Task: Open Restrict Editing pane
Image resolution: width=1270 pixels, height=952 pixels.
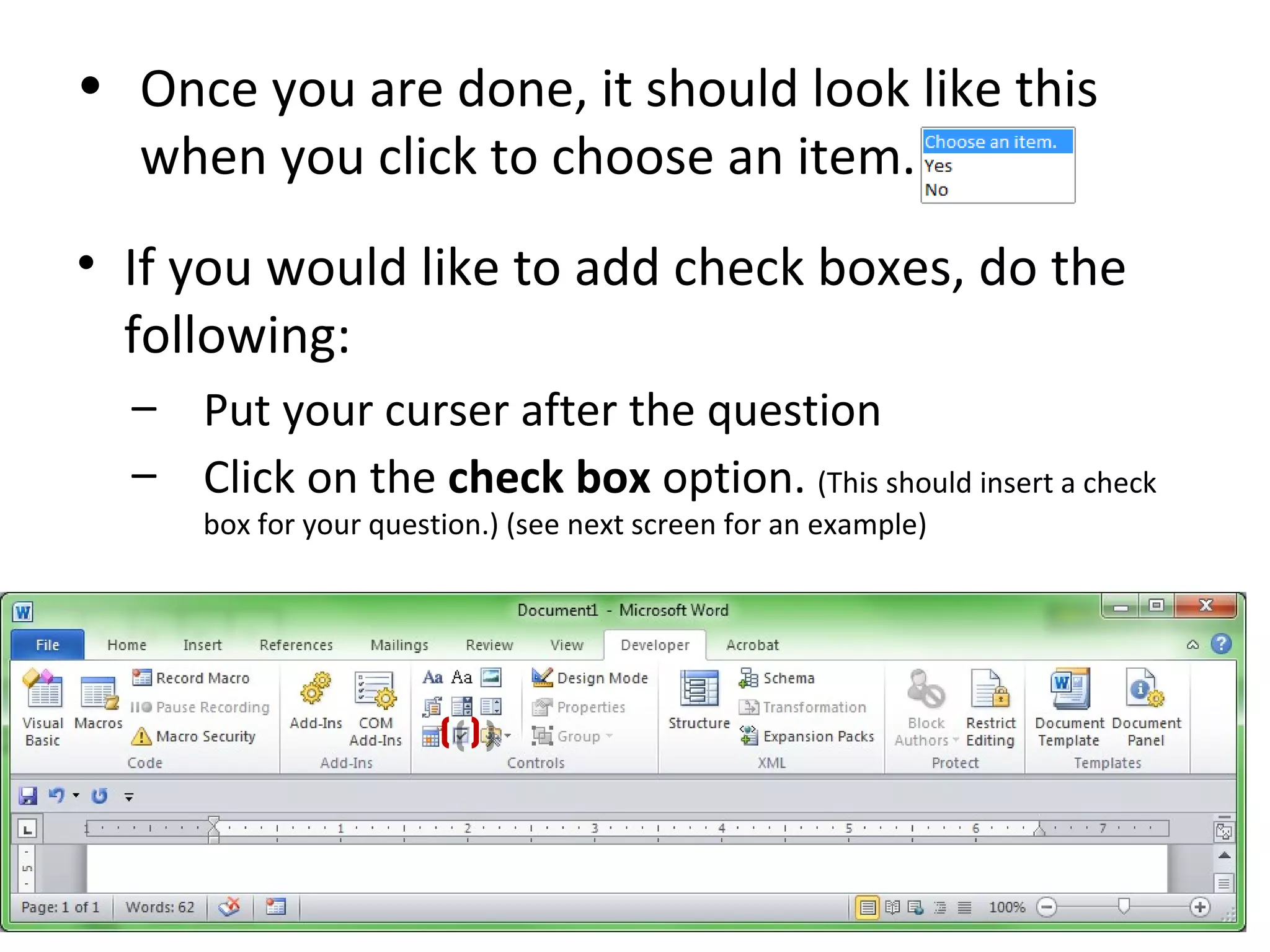Action: (990, 707)
